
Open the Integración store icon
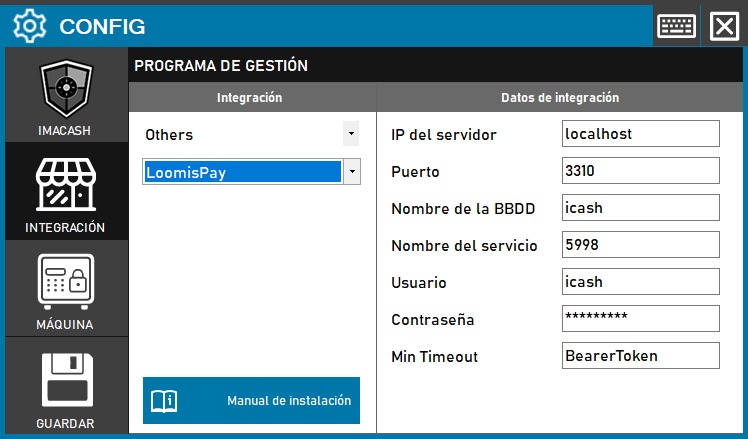tap(65, 186)
